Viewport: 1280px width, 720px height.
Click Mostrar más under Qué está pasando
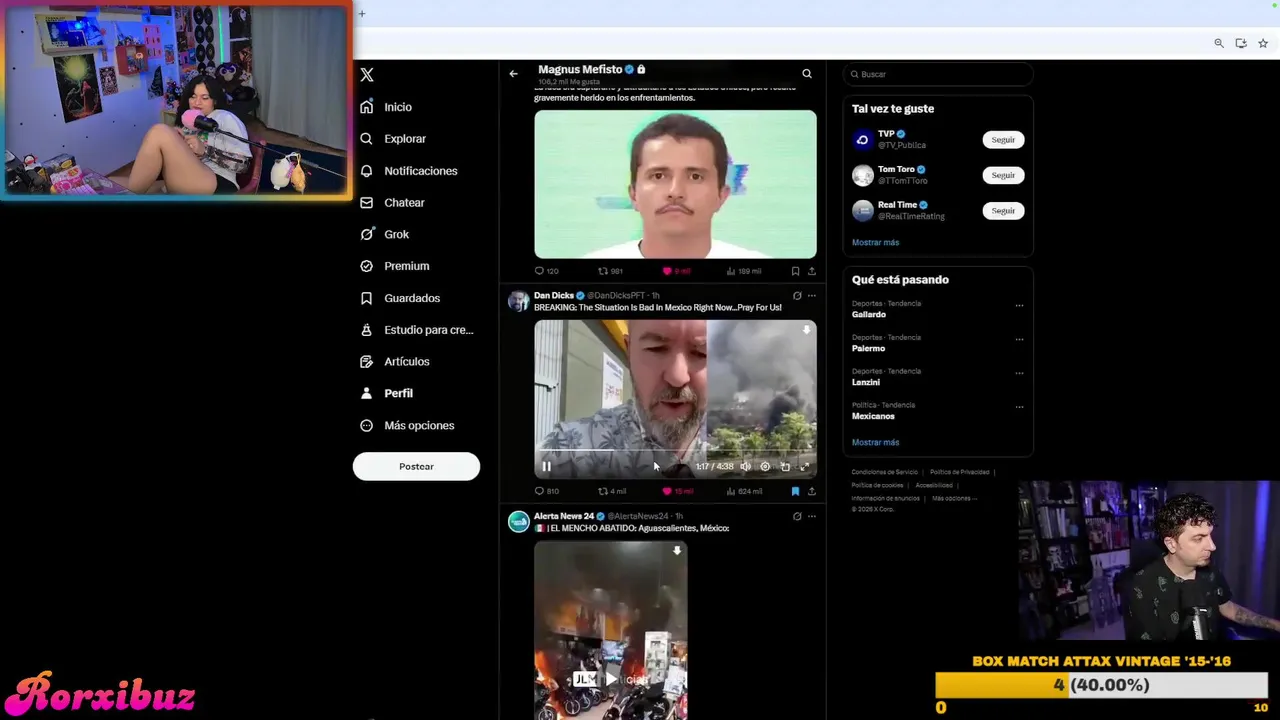(x=875, y=442)
